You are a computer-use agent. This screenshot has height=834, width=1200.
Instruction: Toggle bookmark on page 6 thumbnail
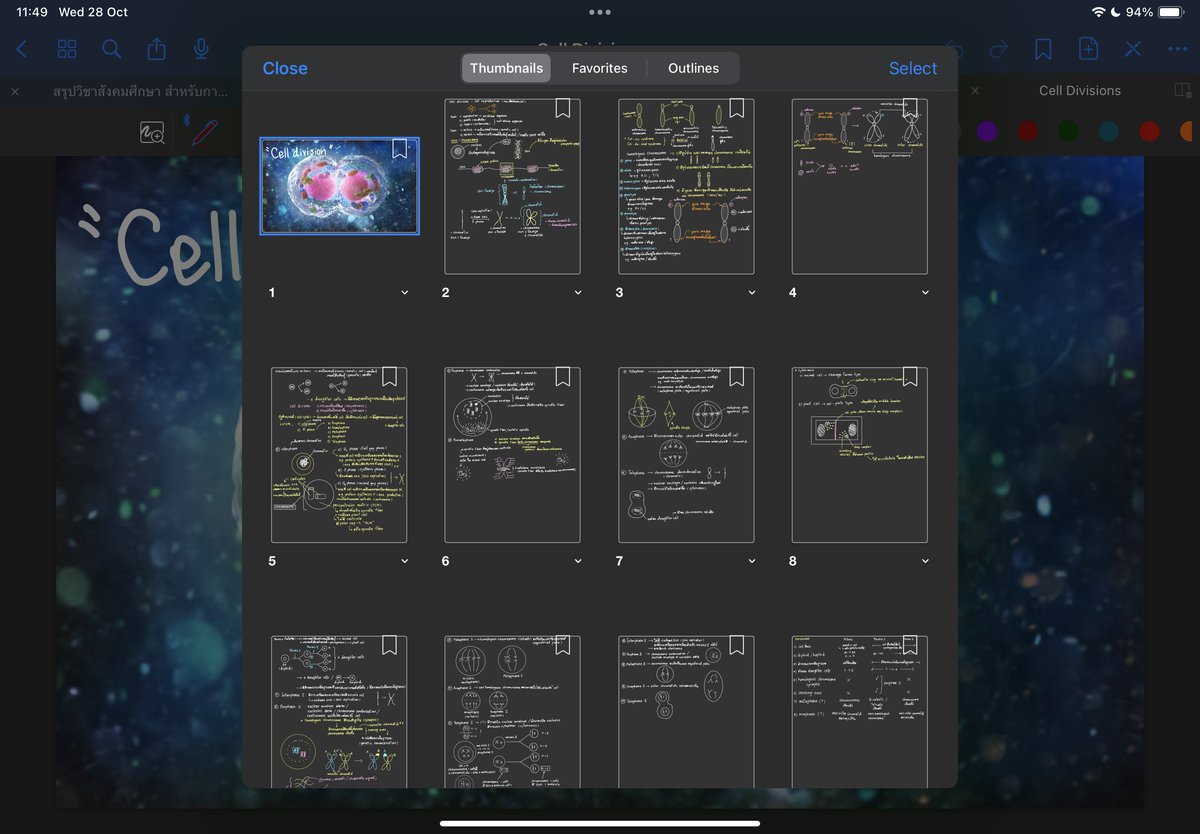[x=563, y=376]
